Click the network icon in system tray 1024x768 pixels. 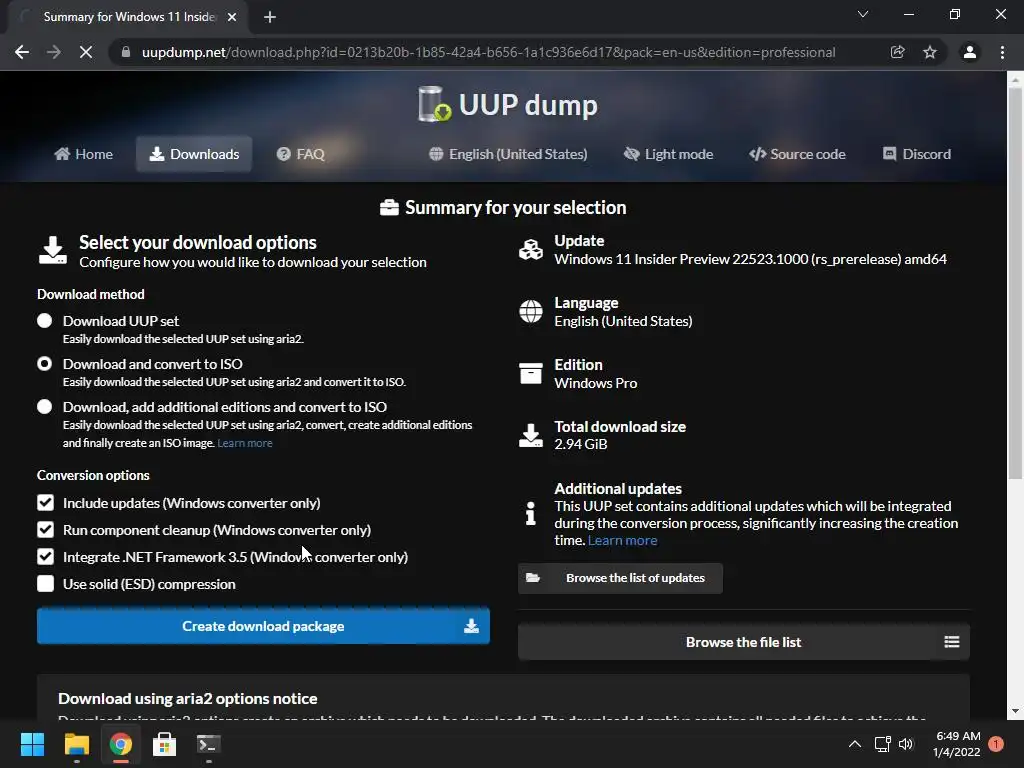pyautogui.click(x=882, y=744)
